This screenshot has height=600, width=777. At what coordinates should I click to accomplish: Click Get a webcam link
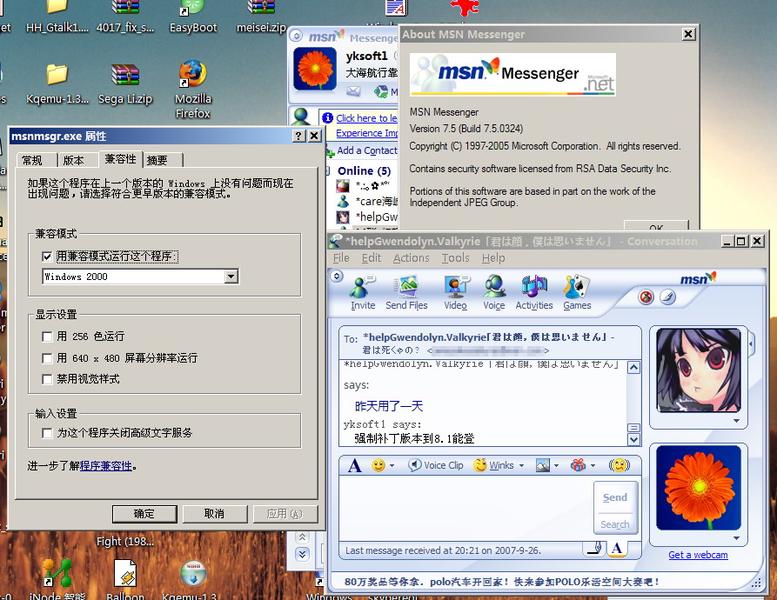698,555
